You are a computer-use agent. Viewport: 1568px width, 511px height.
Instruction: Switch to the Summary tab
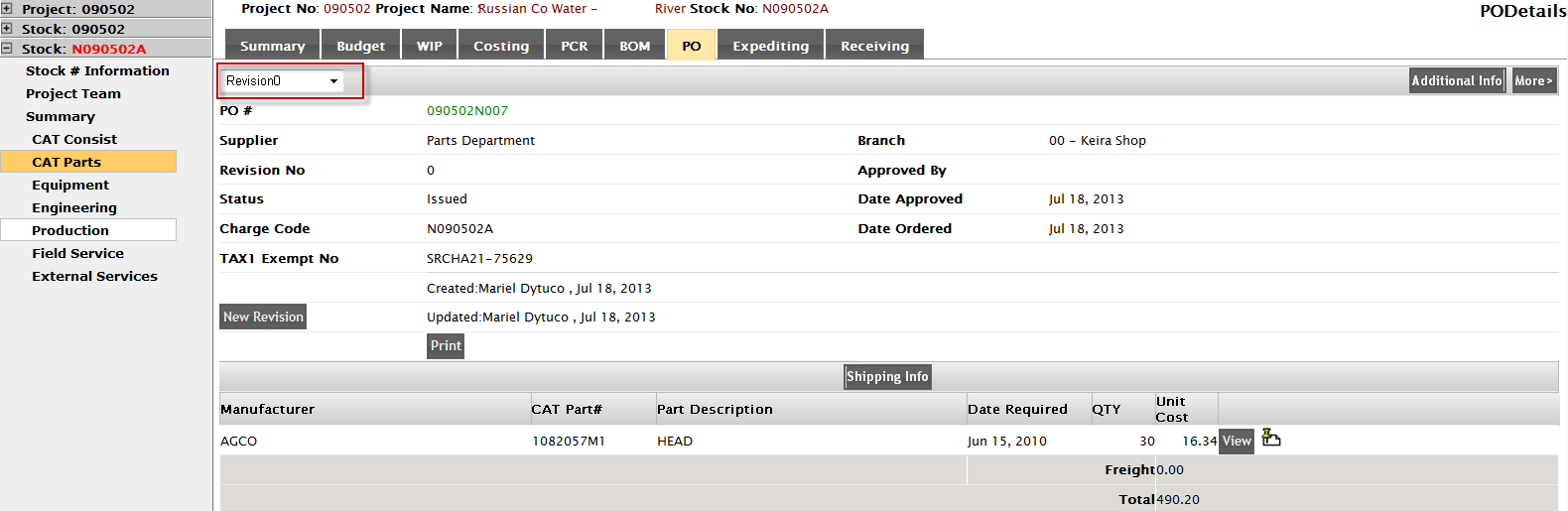pos(272,46)
